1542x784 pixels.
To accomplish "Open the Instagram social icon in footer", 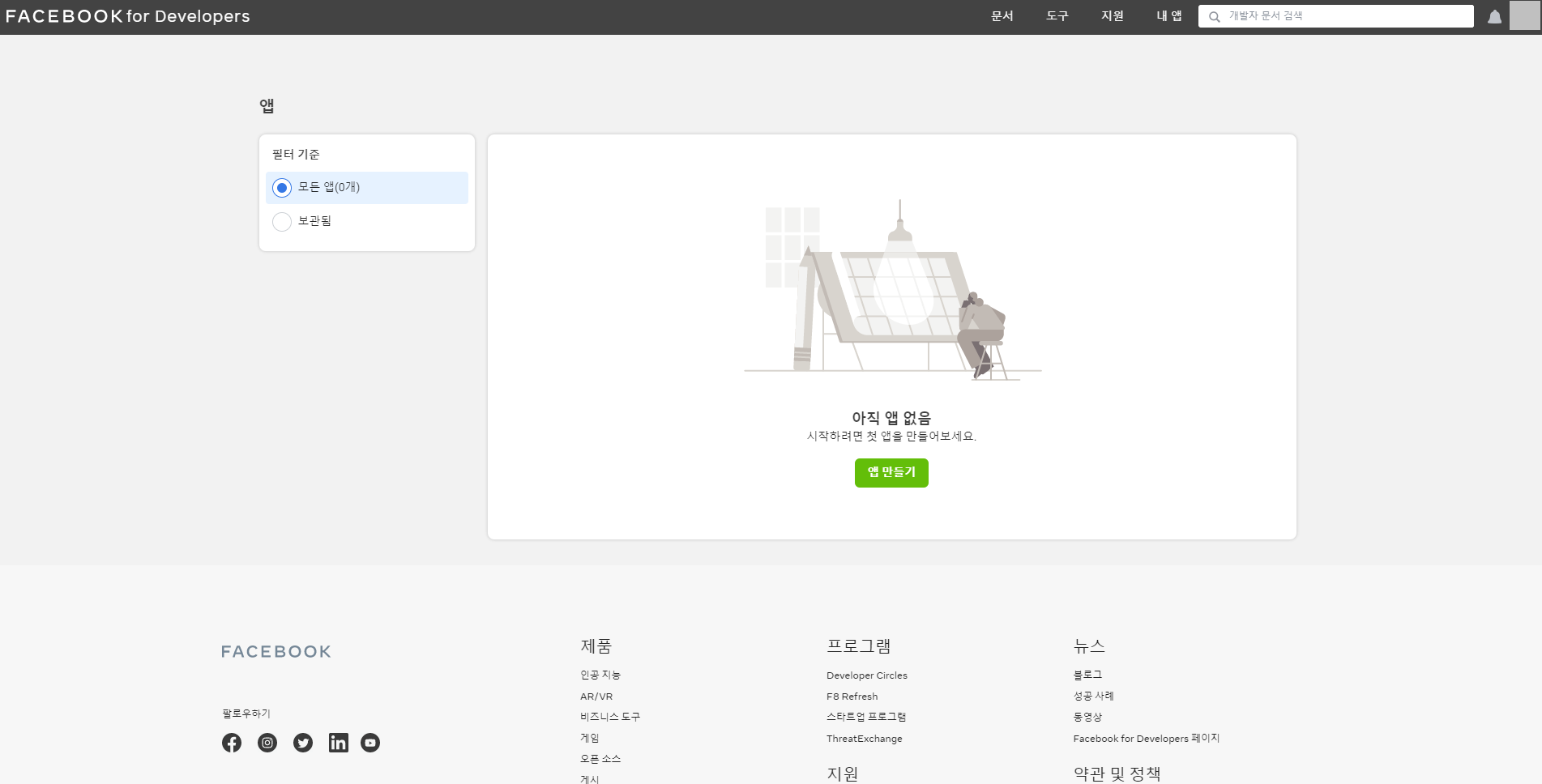I will point(267,743).
